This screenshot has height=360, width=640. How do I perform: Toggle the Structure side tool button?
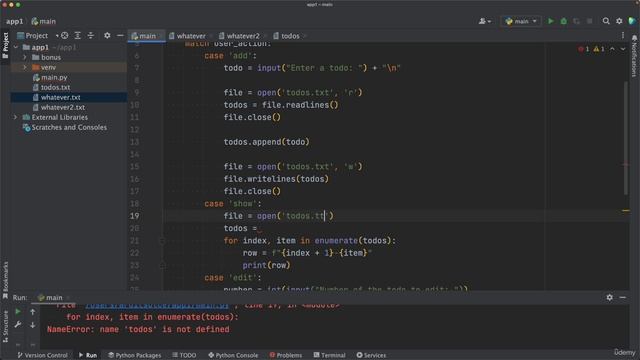coord(5,326)
